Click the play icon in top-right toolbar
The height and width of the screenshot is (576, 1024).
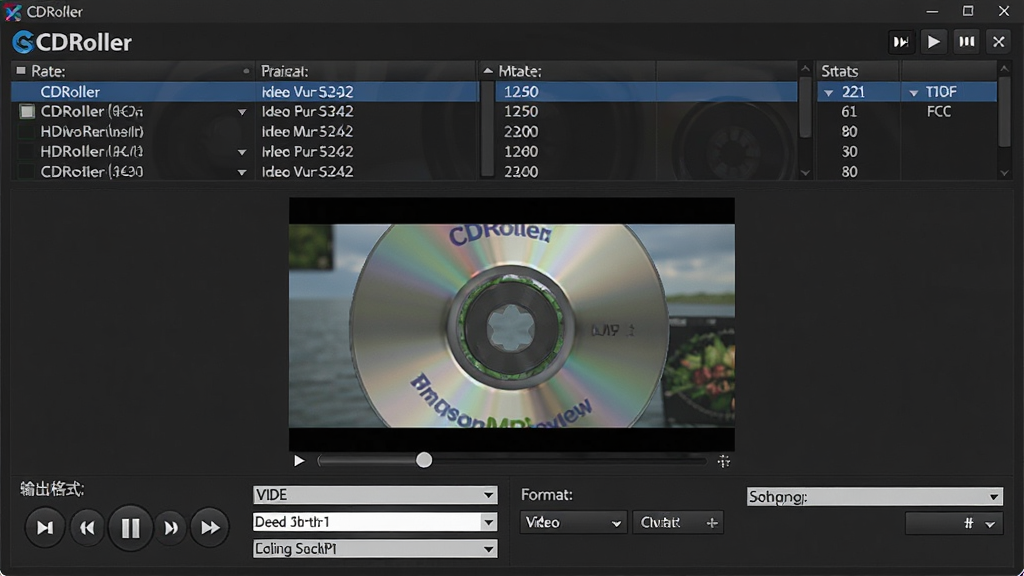(x=934, y=42)
